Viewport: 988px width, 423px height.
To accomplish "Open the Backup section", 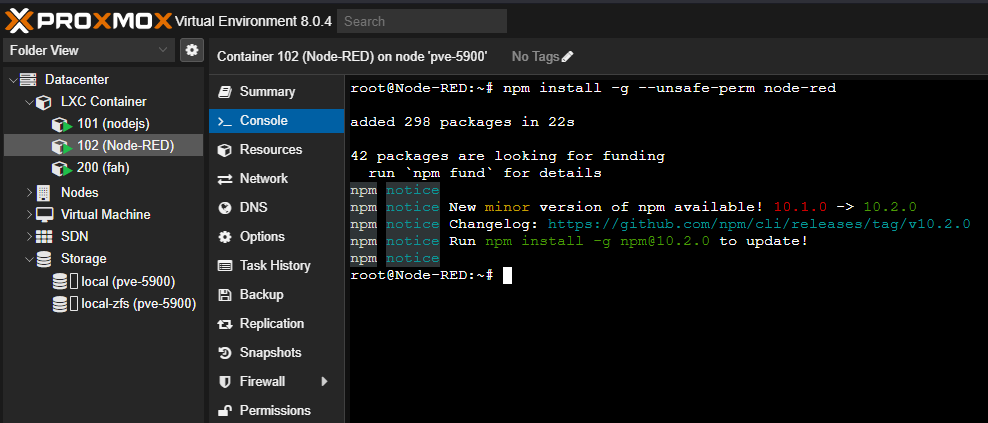I will (261, 295).
